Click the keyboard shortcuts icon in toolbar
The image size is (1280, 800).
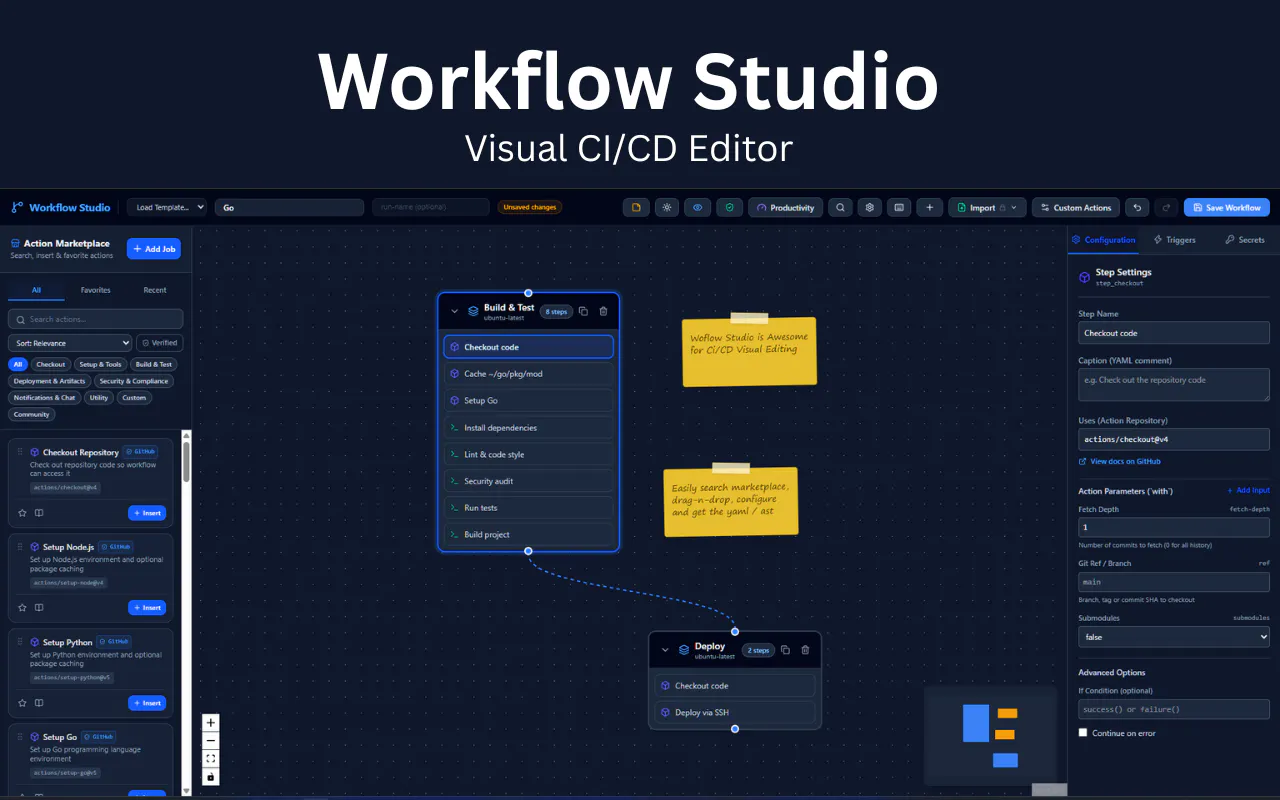pyautogui.click(x=900, y=207)
